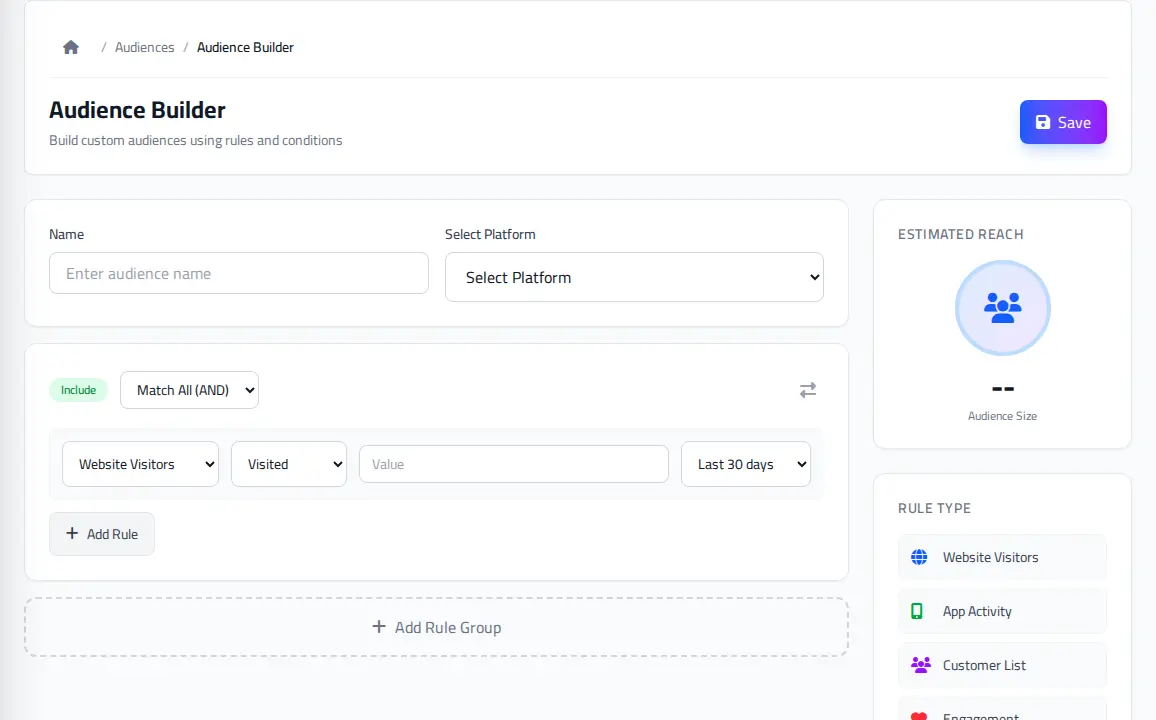Click the phone icon for App Activity
The height and width of the screenshot is (720, 1156).
click(x=916, y=611)
